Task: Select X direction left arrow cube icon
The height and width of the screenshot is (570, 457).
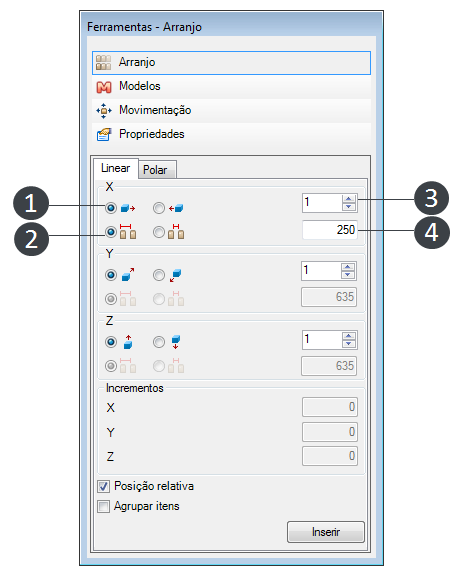Action: pyautogui.click(x=176, y=208)
